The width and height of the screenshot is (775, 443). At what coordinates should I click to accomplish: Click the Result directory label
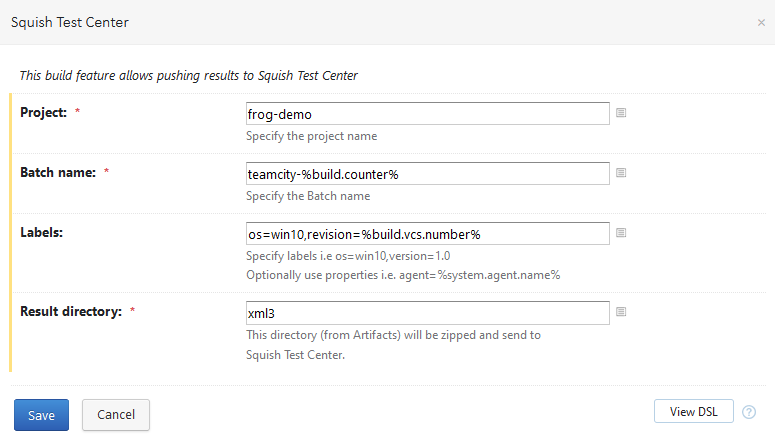coord(71,311)
